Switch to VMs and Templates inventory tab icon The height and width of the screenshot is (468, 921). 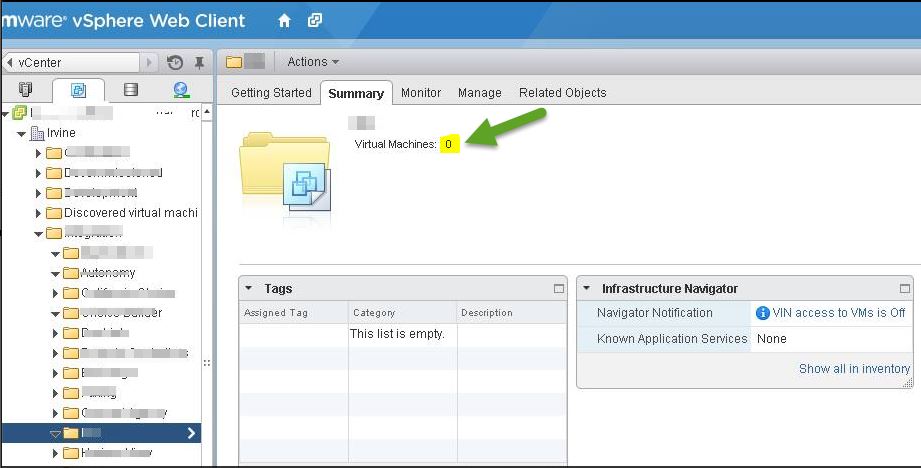pos(78,90)
